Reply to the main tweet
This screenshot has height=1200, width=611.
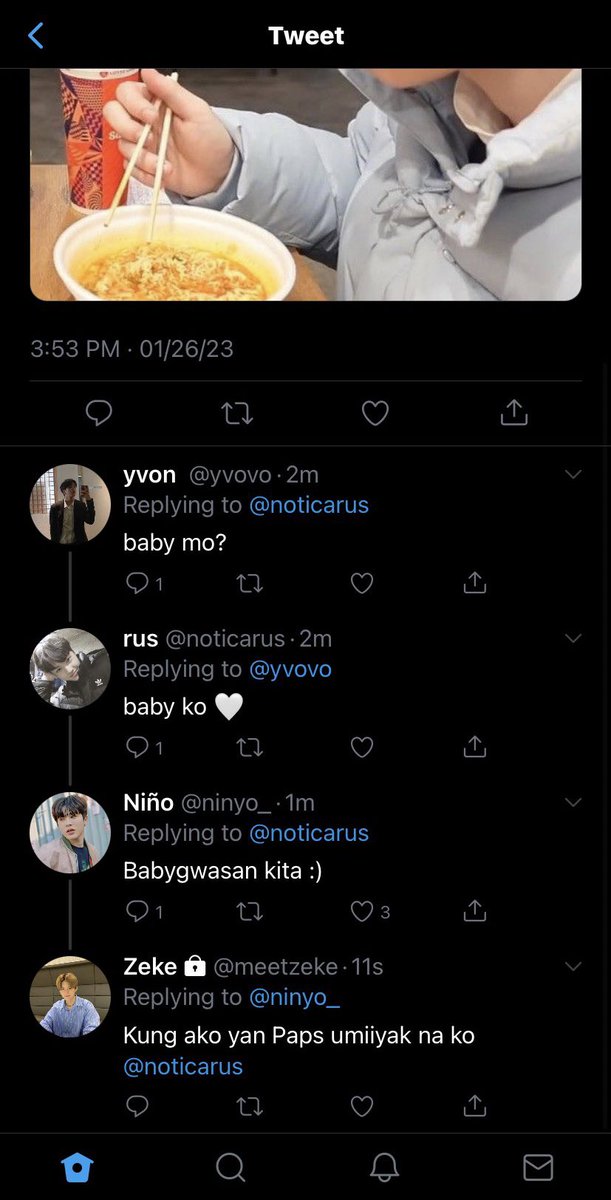pyautogui.click(x=98, y=412)
